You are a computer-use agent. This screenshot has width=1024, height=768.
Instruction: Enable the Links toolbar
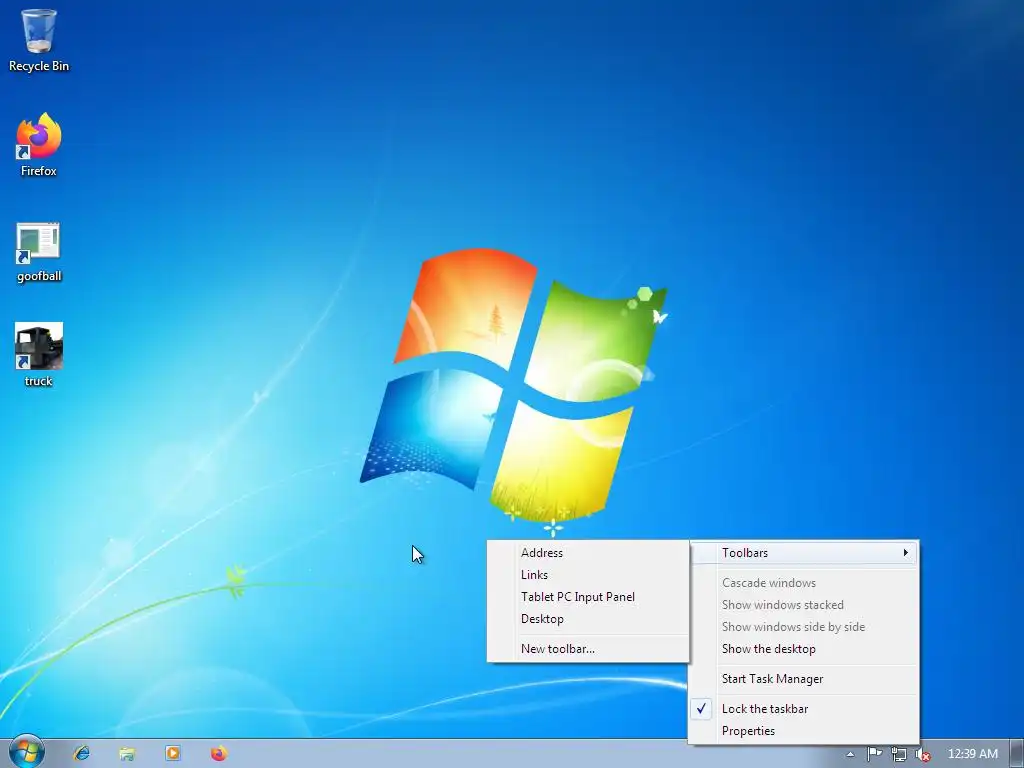[588, 575]
